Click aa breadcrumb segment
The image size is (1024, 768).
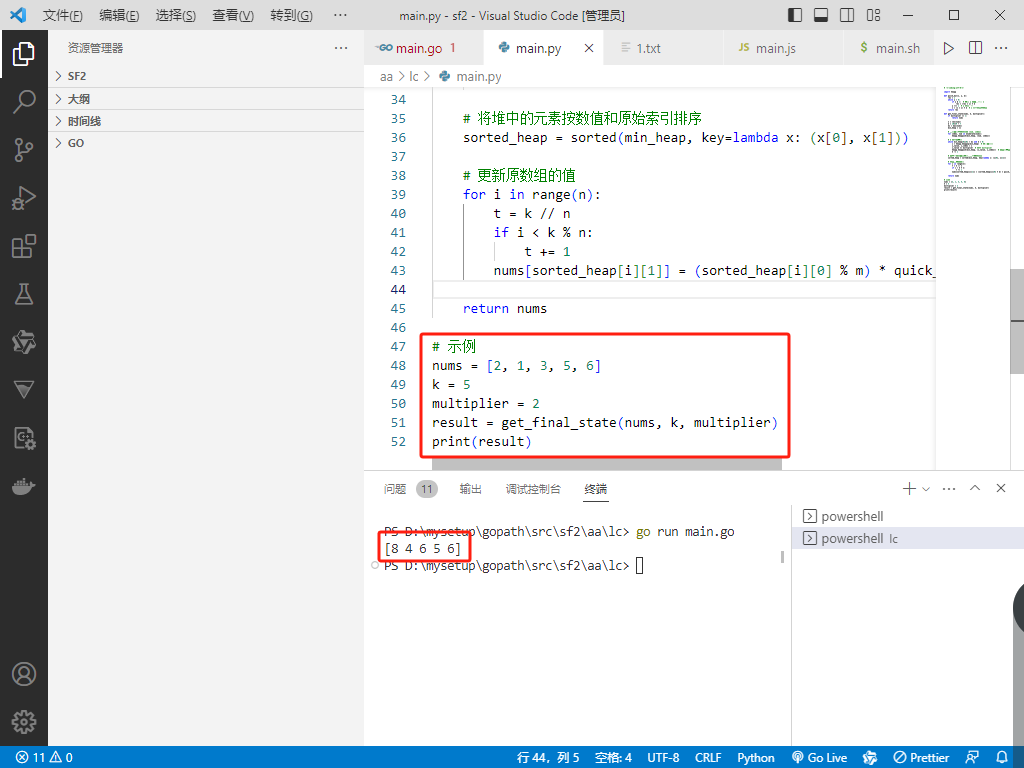tap(387, 76)
